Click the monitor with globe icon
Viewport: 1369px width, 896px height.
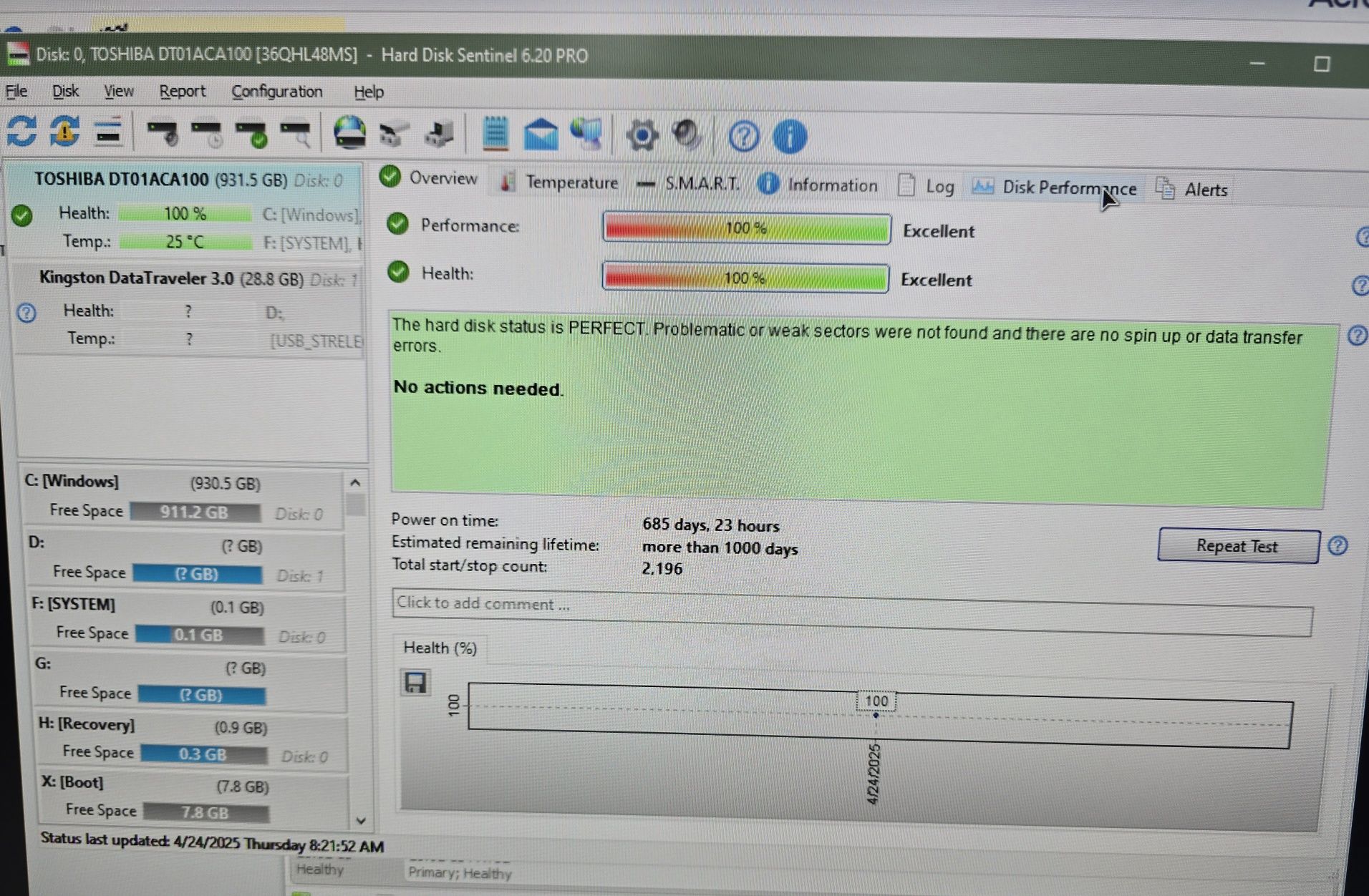coord(586,134)
